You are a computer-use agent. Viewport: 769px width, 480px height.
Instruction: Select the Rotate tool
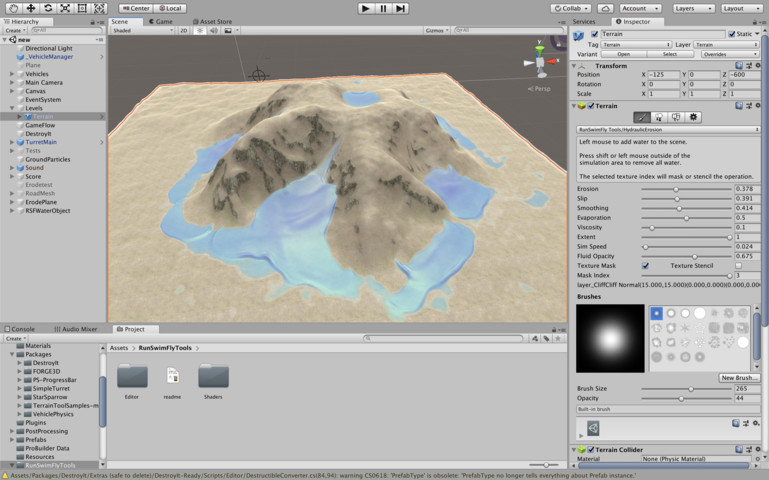tap(48, 8)
